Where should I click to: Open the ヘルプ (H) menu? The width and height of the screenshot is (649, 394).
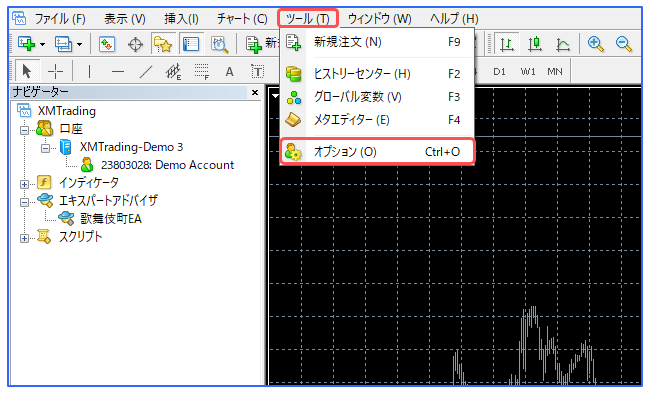[454, 19]
